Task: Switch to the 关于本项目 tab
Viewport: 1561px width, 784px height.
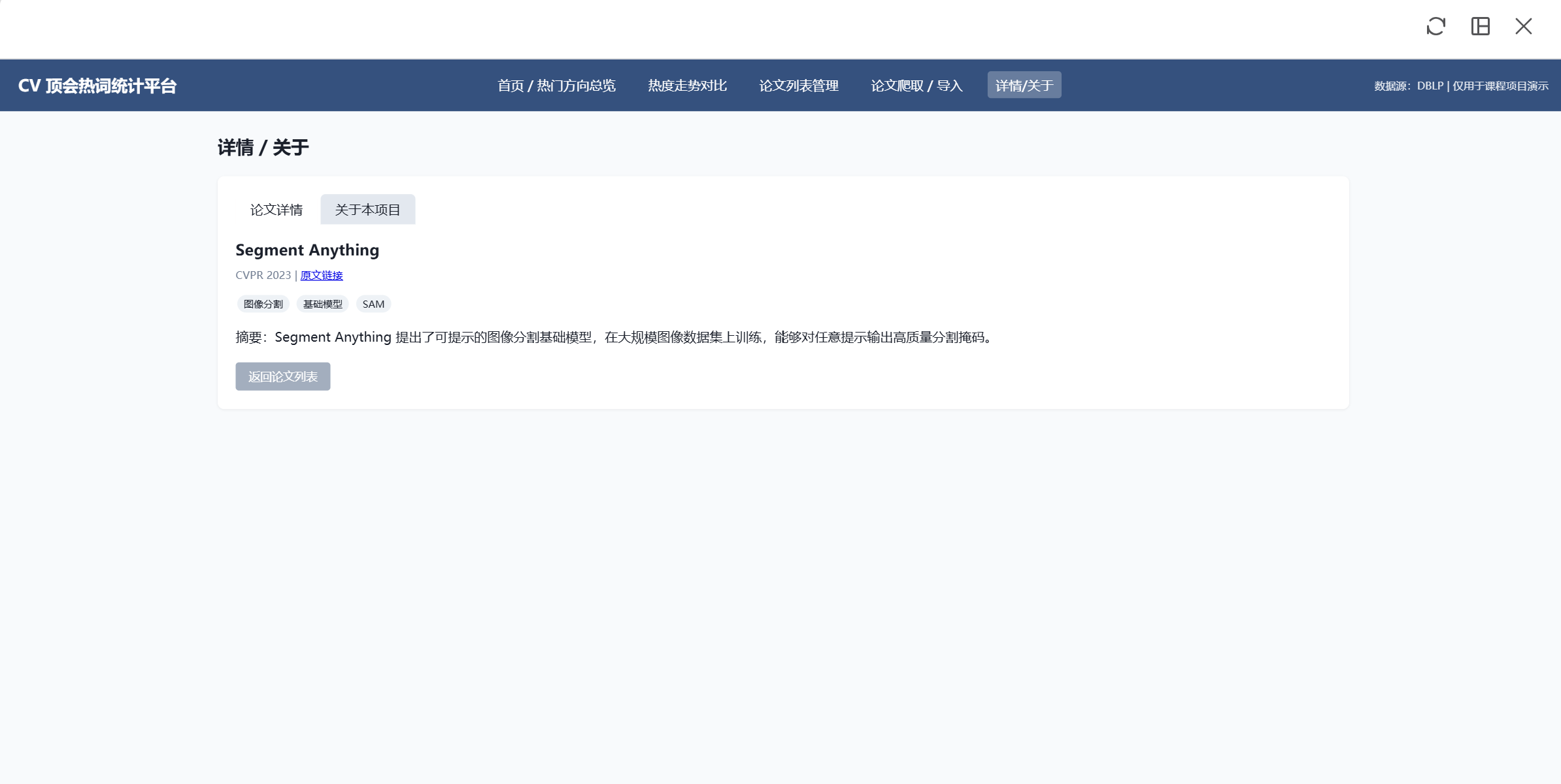Action: pos(367,210)
